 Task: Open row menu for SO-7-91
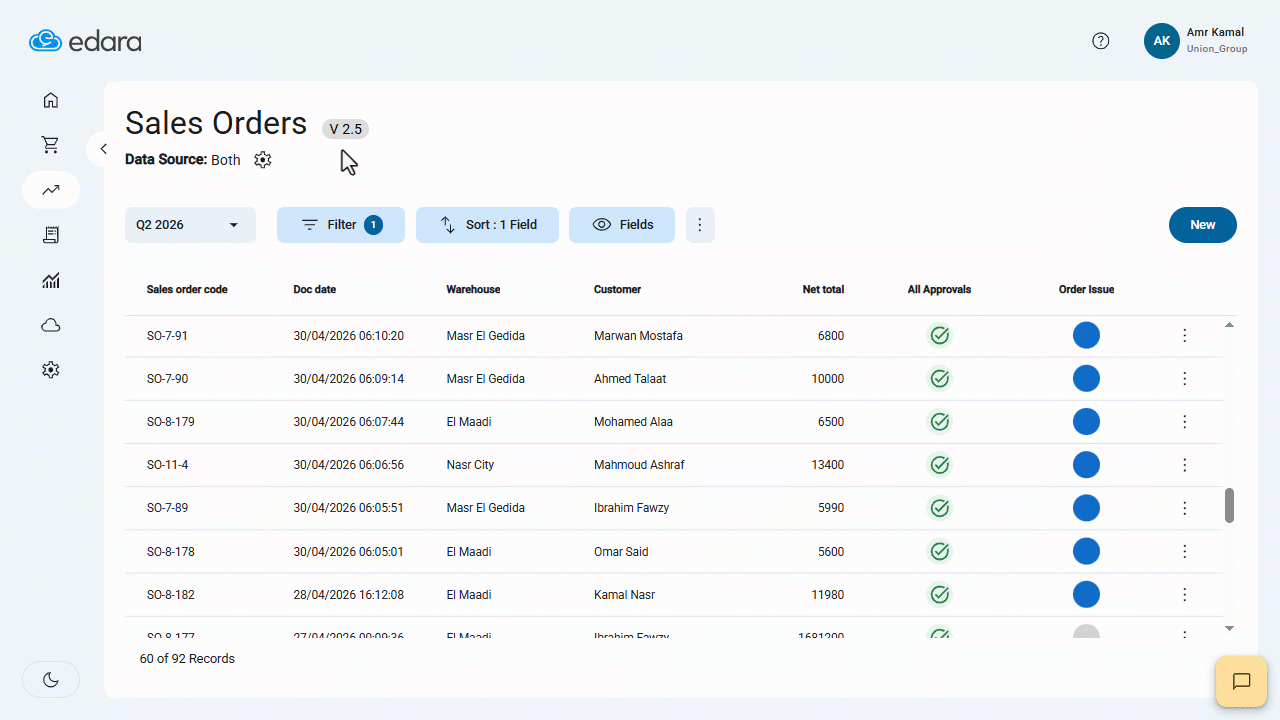click(1185, 336)
